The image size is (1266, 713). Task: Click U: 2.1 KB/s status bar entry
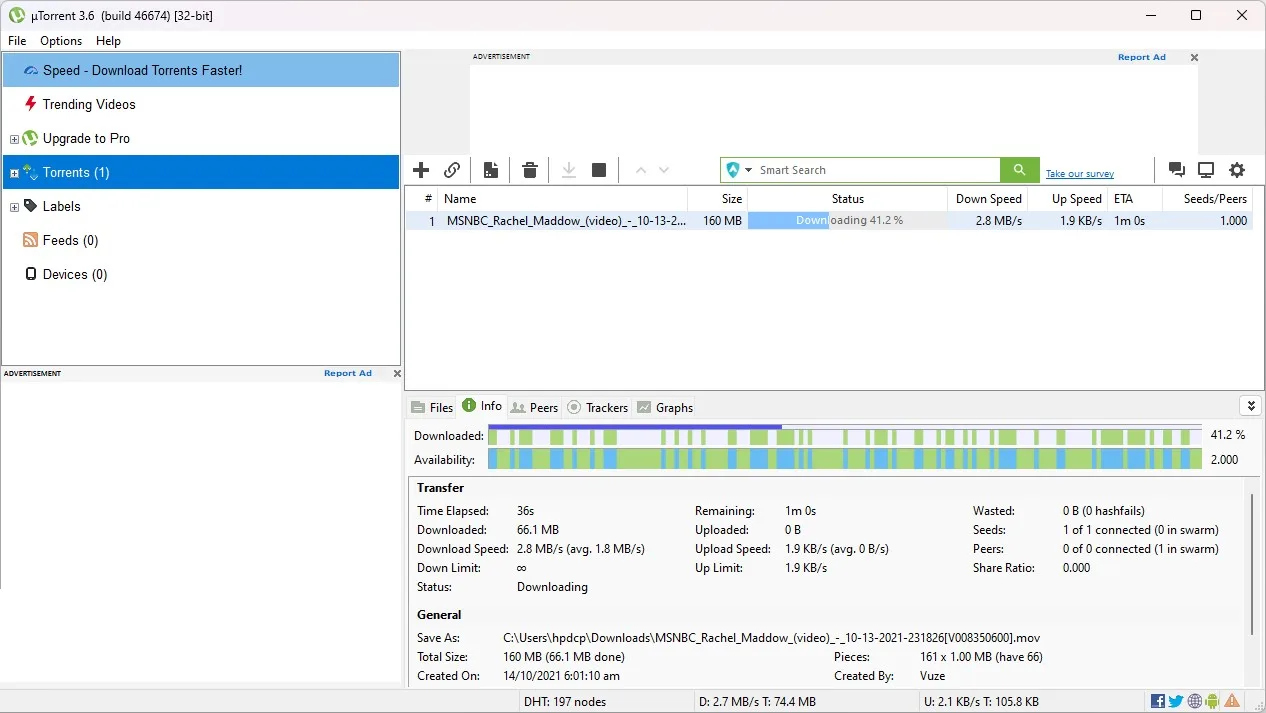pyautogui.click(x=980, y=702)
